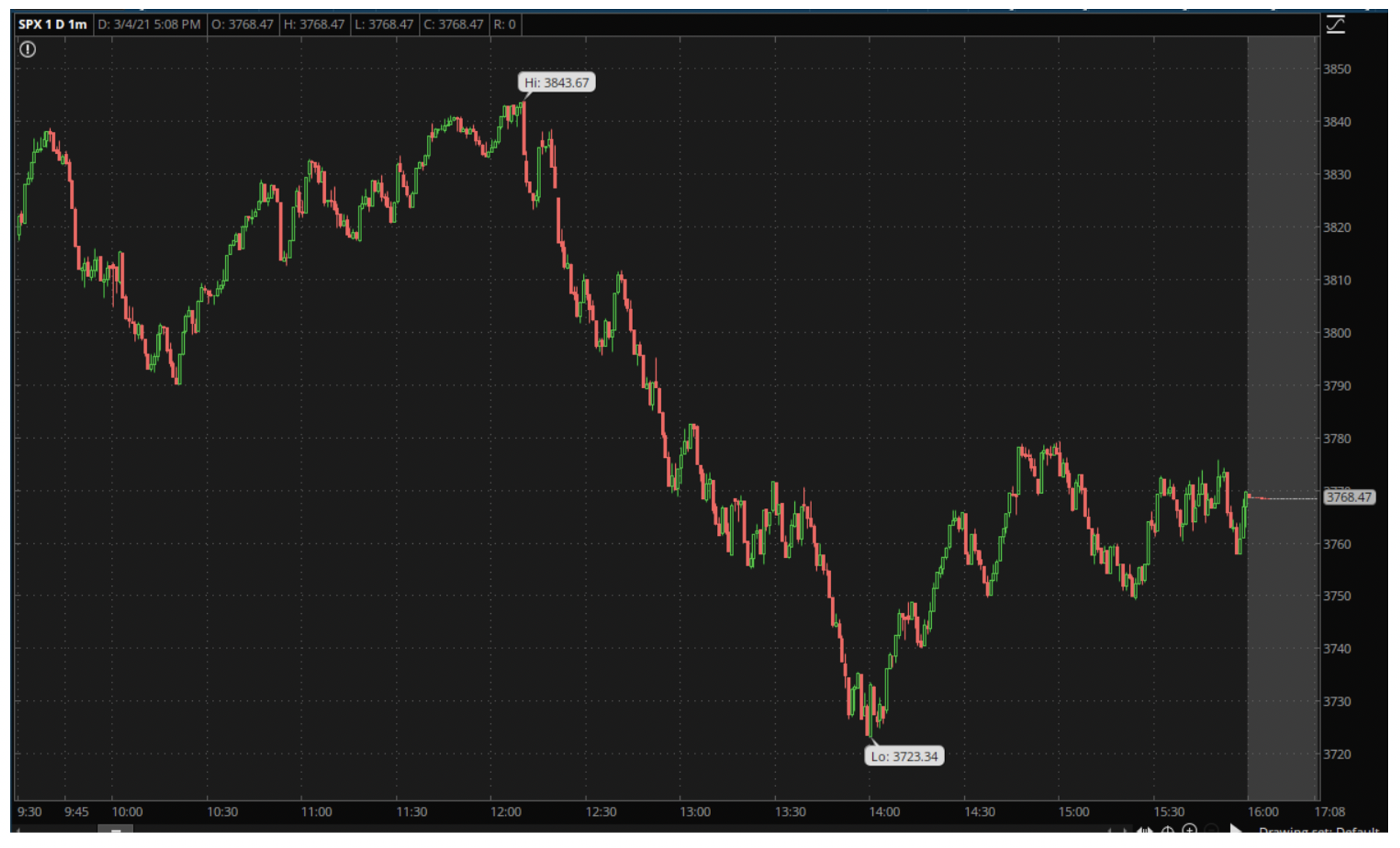Viewport: 1400px width, 848px height.
Task: Click the close value C: 3768.47
Action: tap(453, 24)
